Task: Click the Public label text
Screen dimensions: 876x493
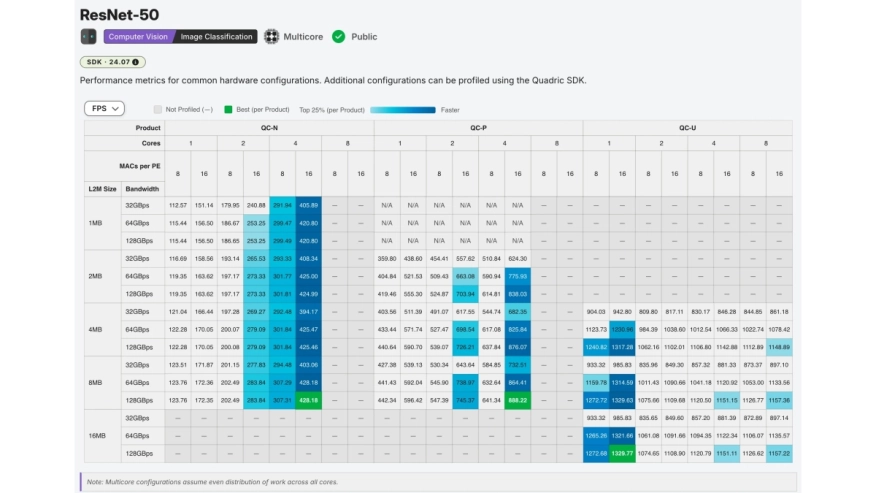Action: pyautogui.click(x=364, y=36)
